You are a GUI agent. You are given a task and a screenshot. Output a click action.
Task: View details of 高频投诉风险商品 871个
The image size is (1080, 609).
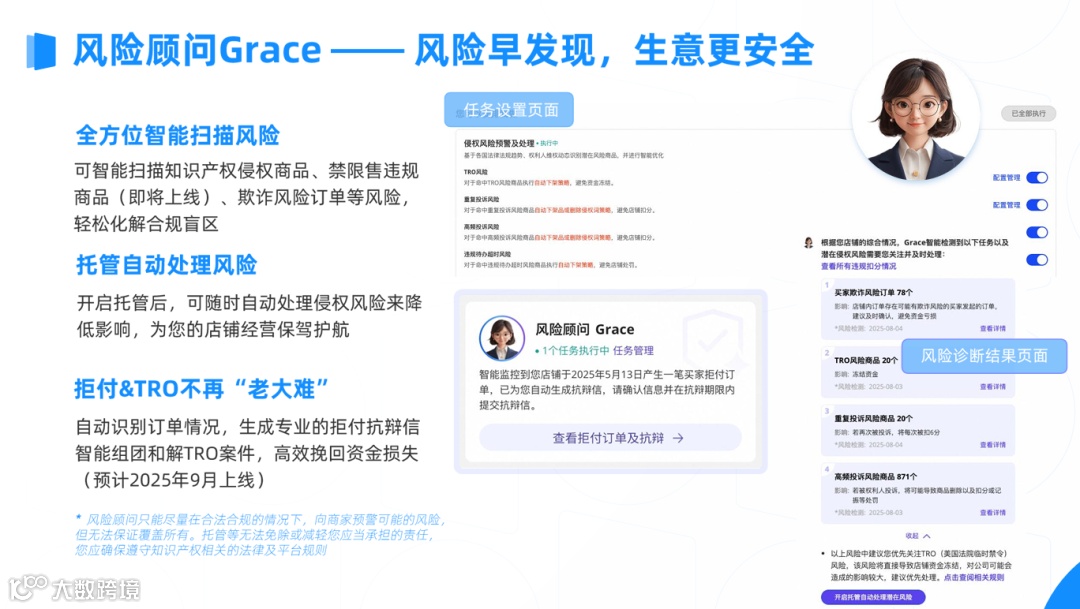993,513
